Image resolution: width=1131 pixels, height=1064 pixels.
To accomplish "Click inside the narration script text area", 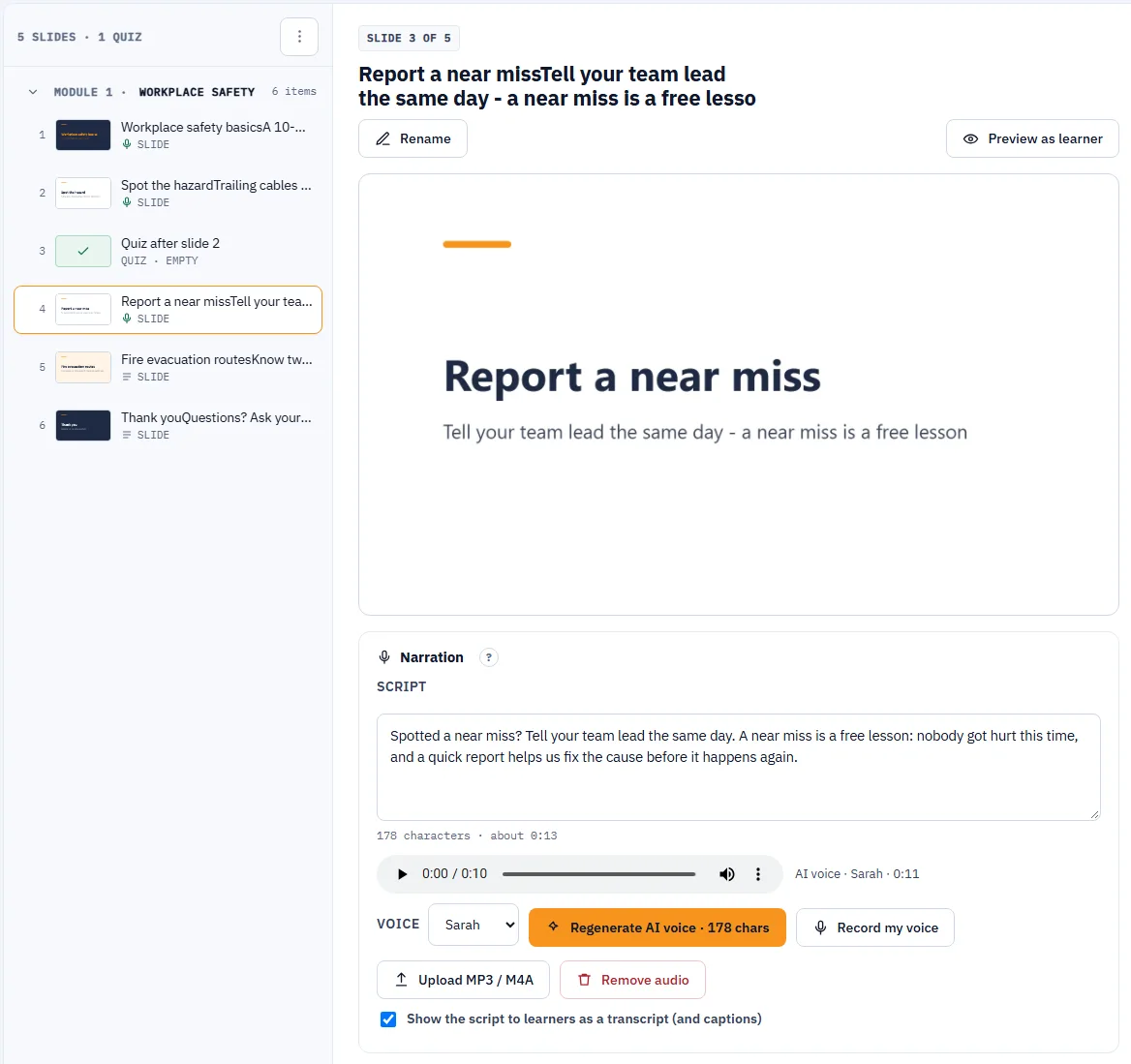I will 738,767.
